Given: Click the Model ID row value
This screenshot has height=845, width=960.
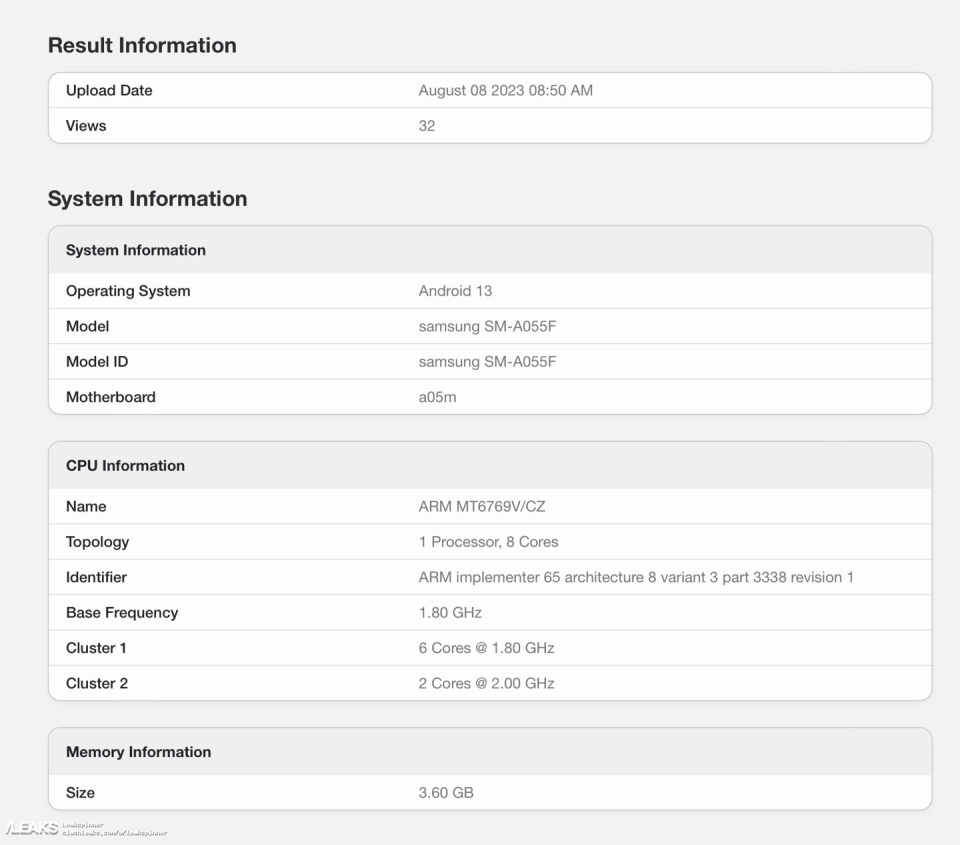Looking at the screenshot, I should point(487,362).
